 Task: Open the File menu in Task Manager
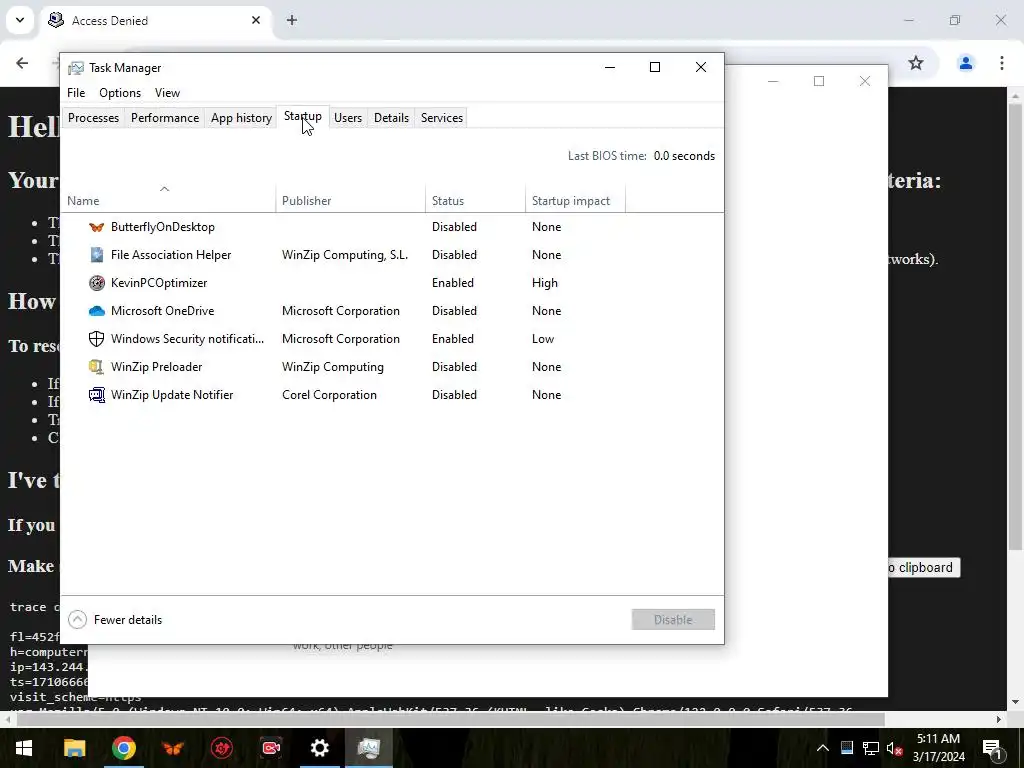pos(76,93)
